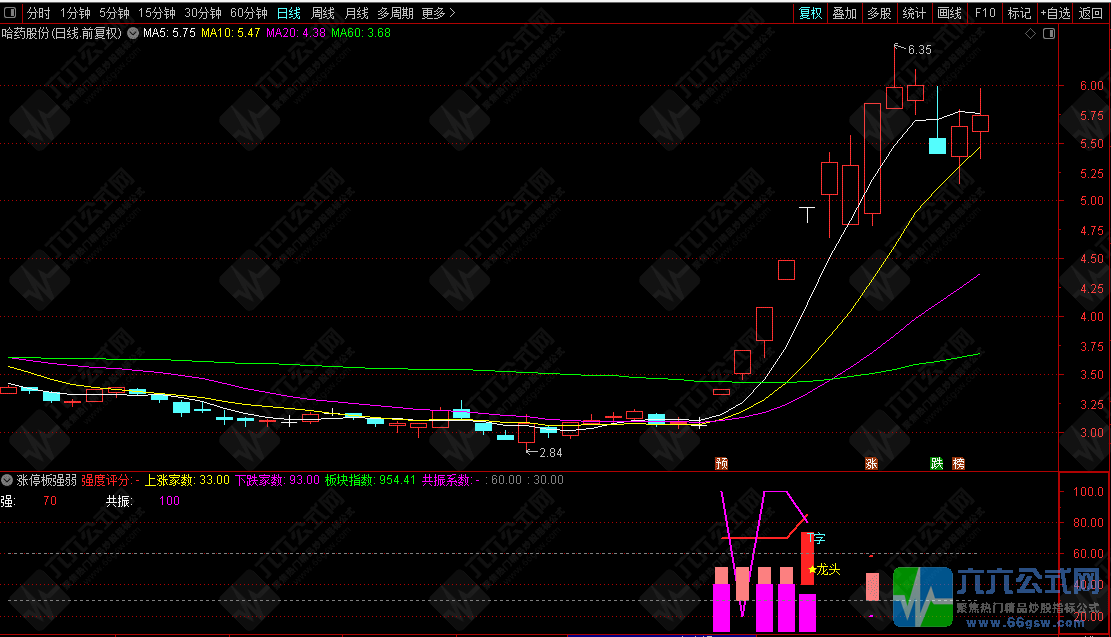The height and width of the screenshot is (637, 1111).
Task: Expand the 更多 periods menu
Action: [438, 13]
